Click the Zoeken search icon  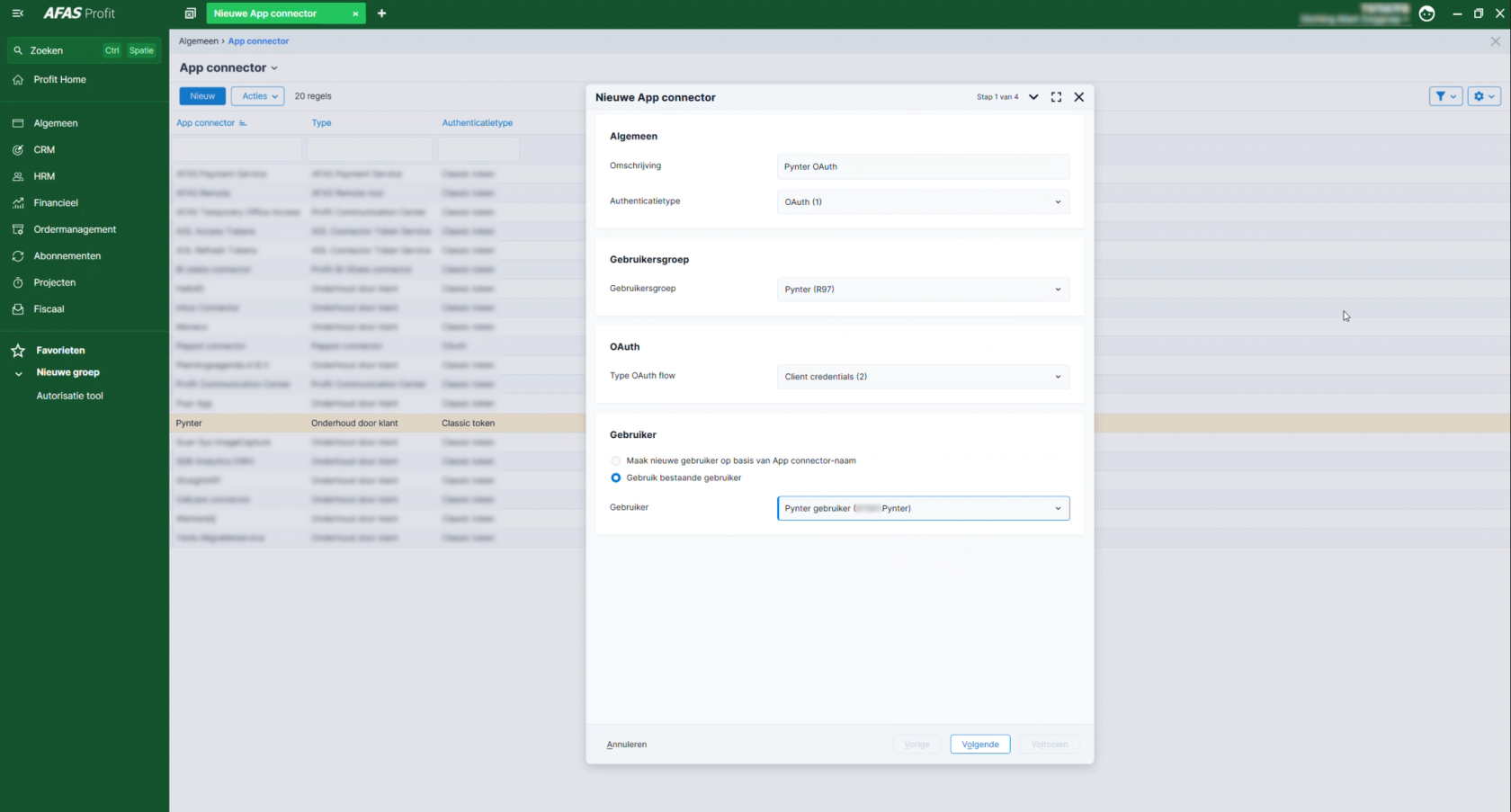18,50
